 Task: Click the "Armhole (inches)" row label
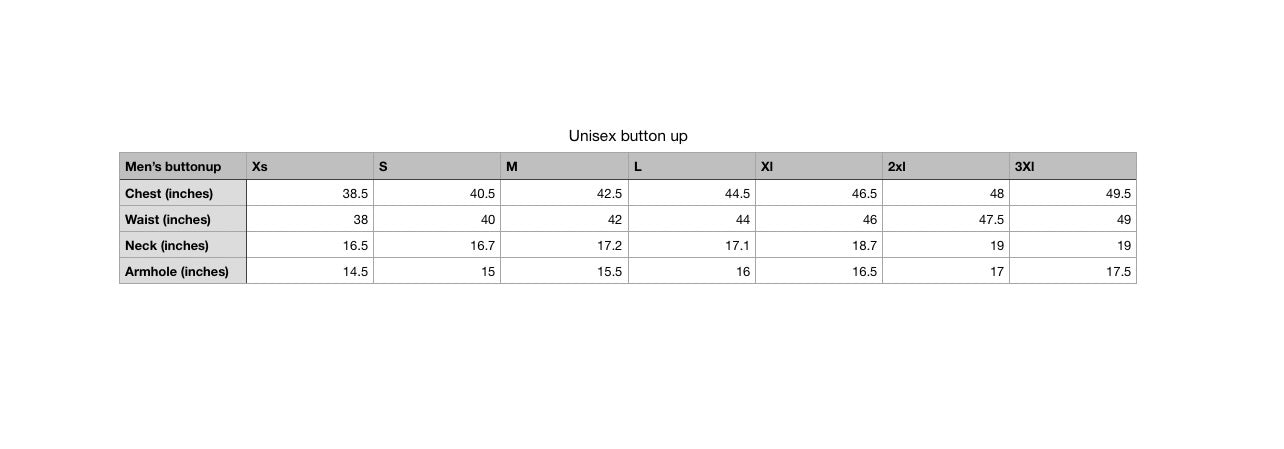177,272
